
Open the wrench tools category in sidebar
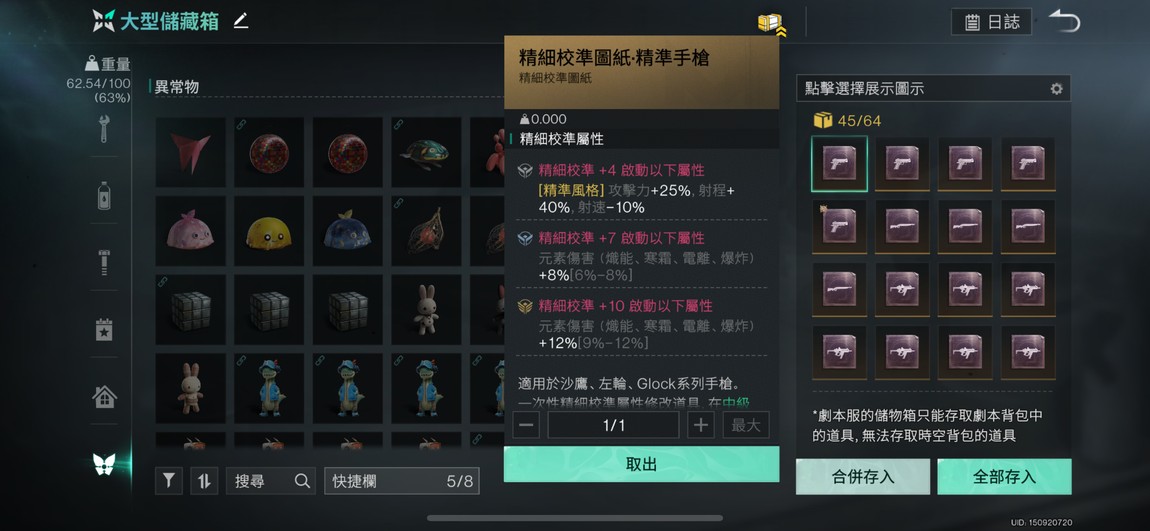tap(104, 128)
